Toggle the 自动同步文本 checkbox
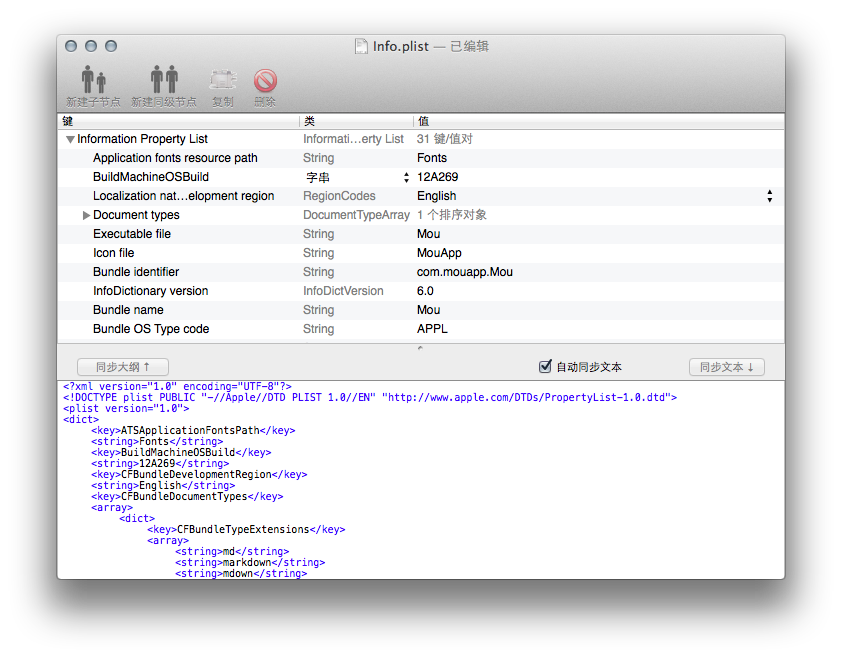The width and height of the screenshot is (842, 658). (545, 366)
